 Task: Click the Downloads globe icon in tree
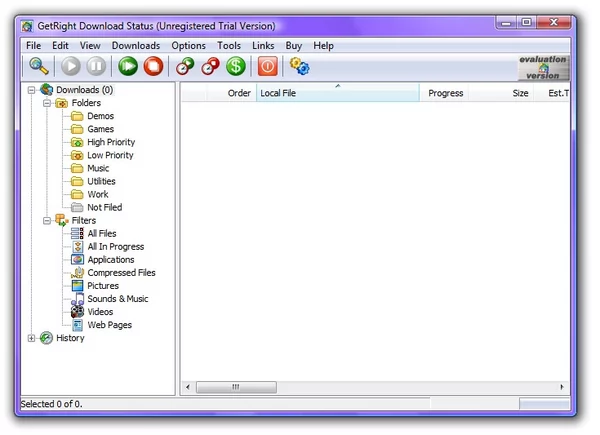tap(47, 90)
